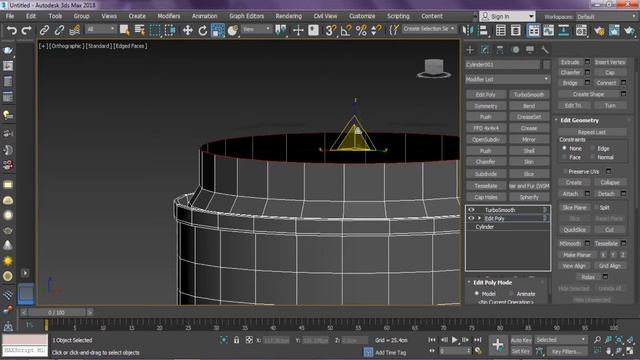
Task: Click the Cap Holes modifier button
Action: tap(486, 197)
